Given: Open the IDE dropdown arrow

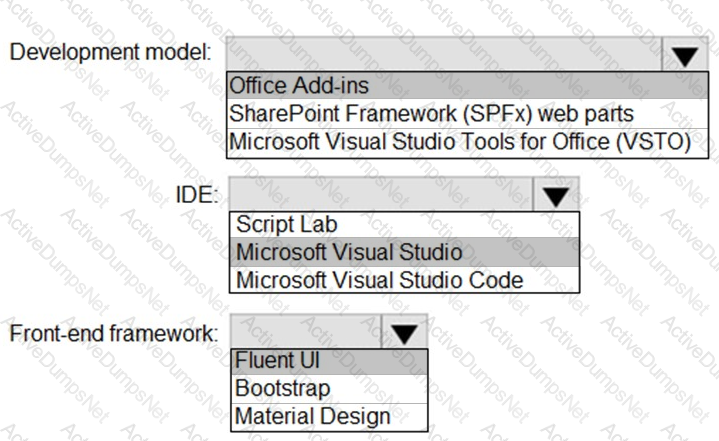Looking at the screenshot, I should (553, 195).
